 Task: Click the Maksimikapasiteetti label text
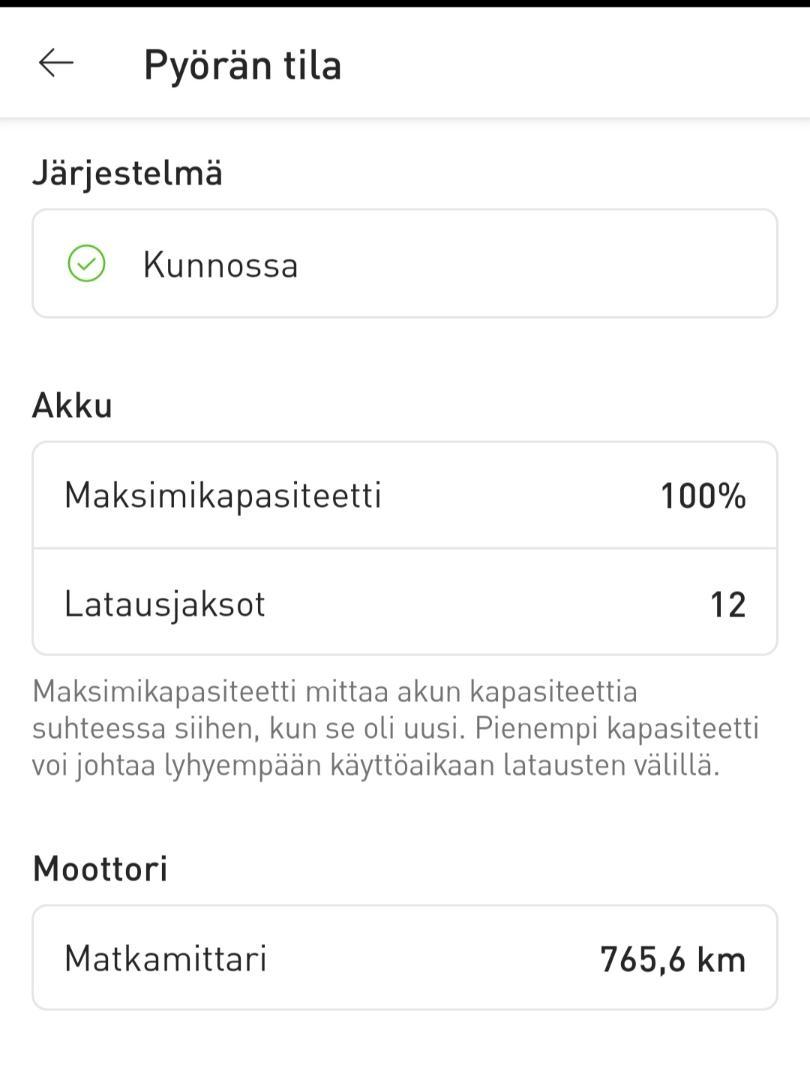pos(222,496)
